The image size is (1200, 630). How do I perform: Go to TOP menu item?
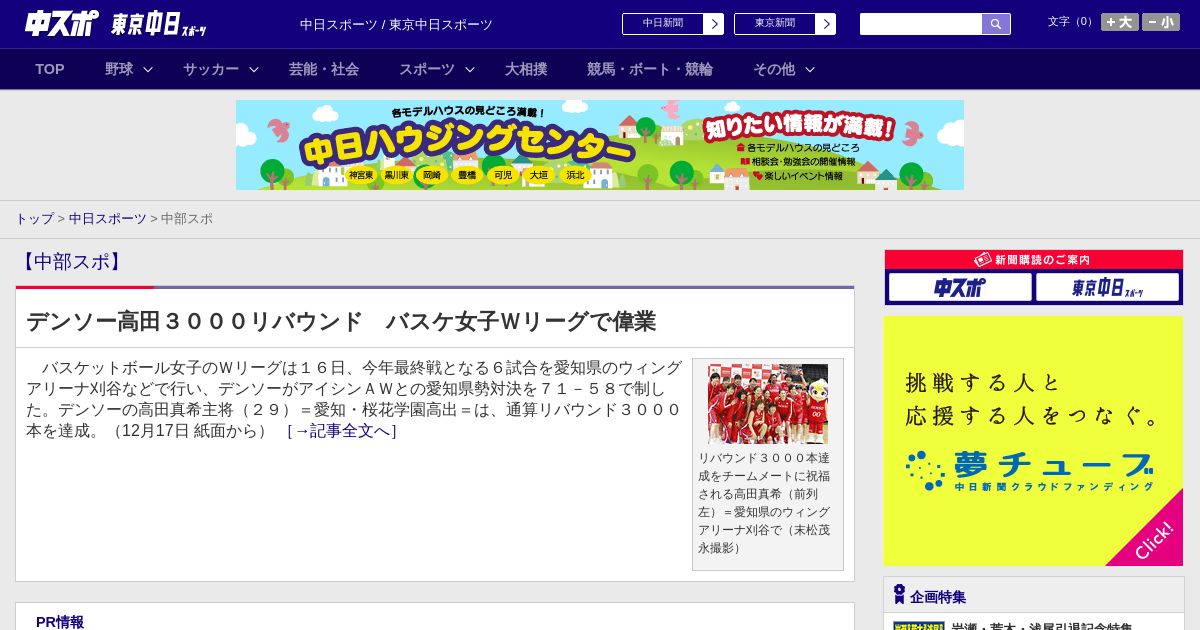pos(50,69)
